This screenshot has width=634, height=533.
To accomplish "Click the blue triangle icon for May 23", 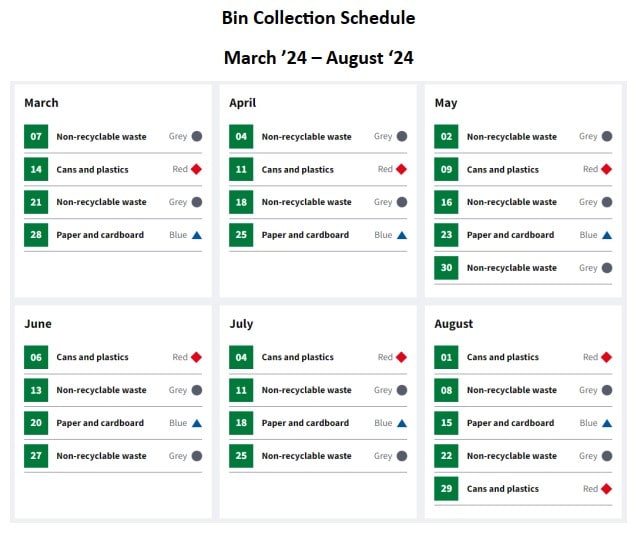I will [x=607, y=235].
